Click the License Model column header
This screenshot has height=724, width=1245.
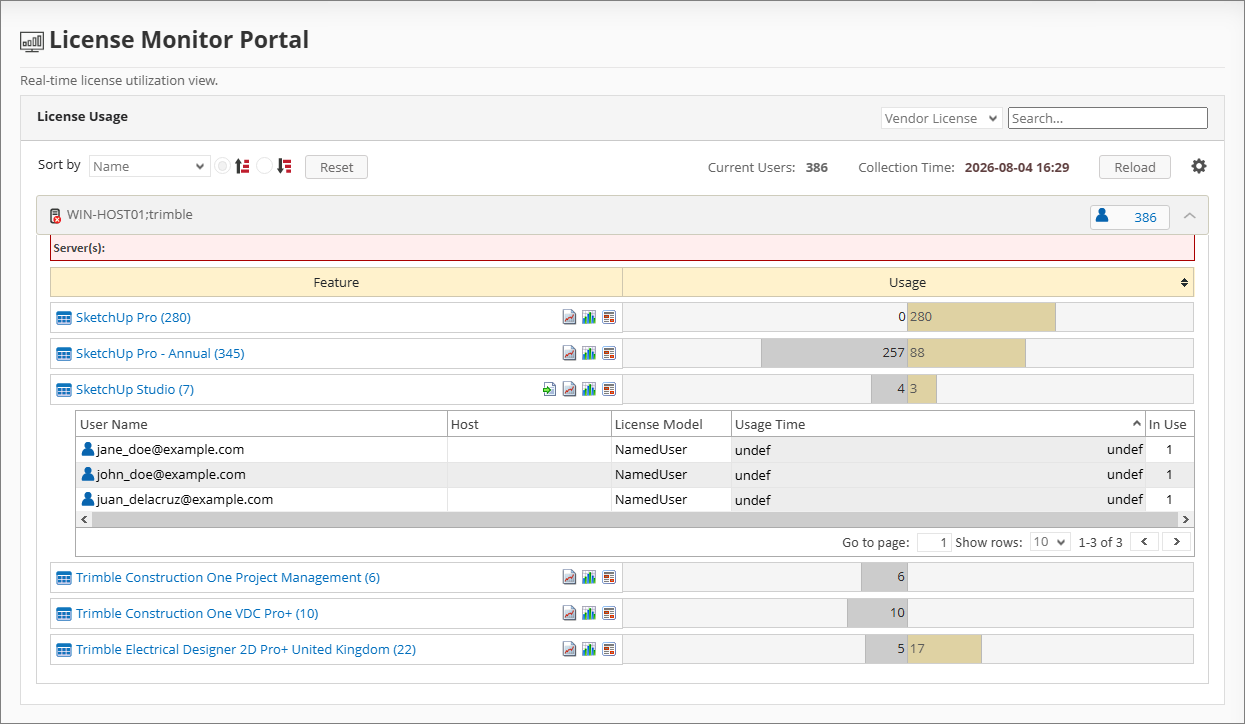(x=672, y=424)
